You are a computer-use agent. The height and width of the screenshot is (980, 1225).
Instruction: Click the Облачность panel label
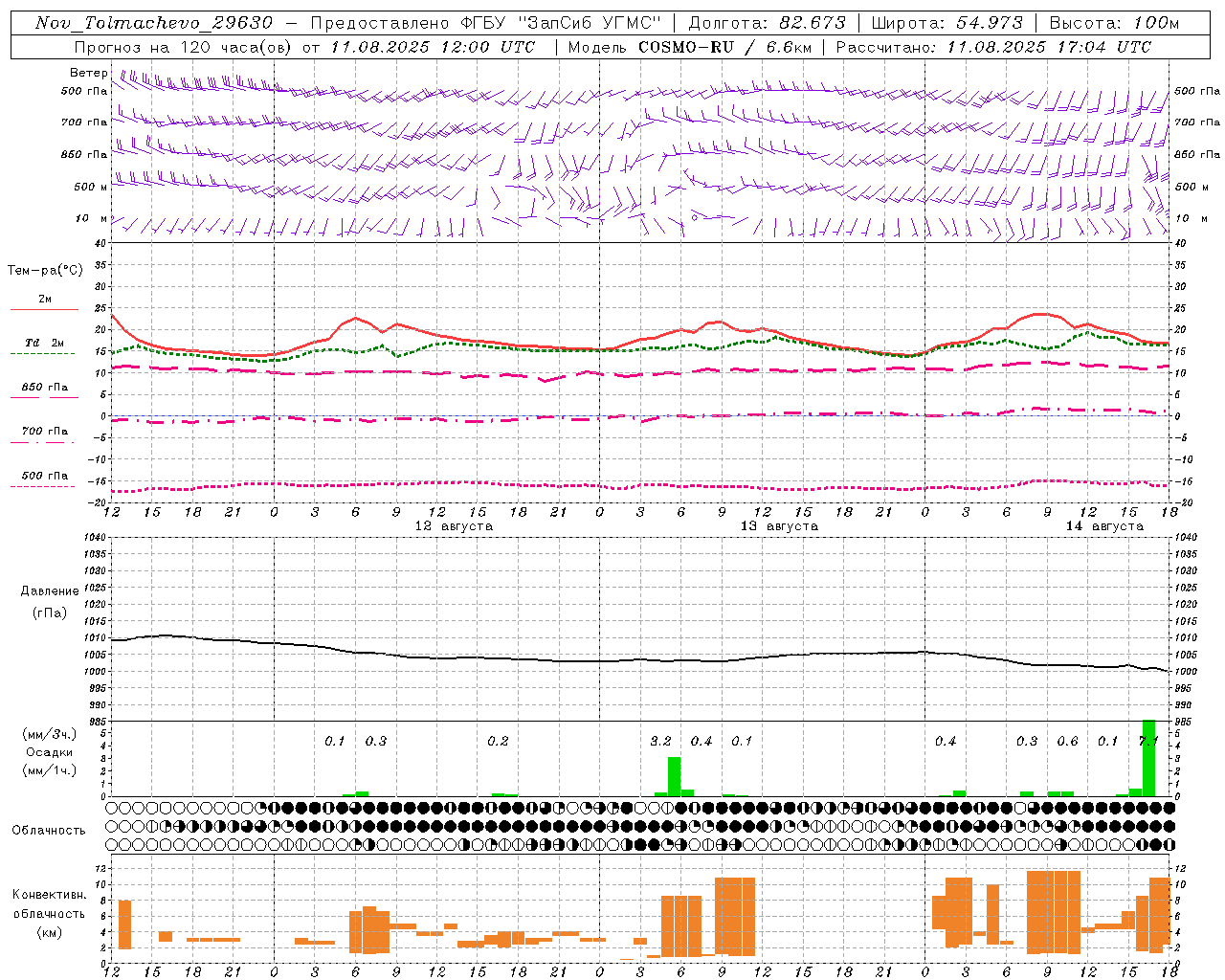[49, 830]
